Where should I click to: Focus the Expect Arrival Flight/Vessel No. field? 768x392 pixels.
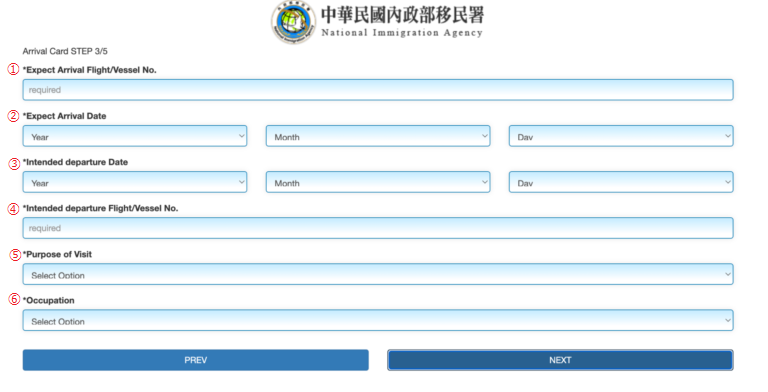(x=378, y=90)
